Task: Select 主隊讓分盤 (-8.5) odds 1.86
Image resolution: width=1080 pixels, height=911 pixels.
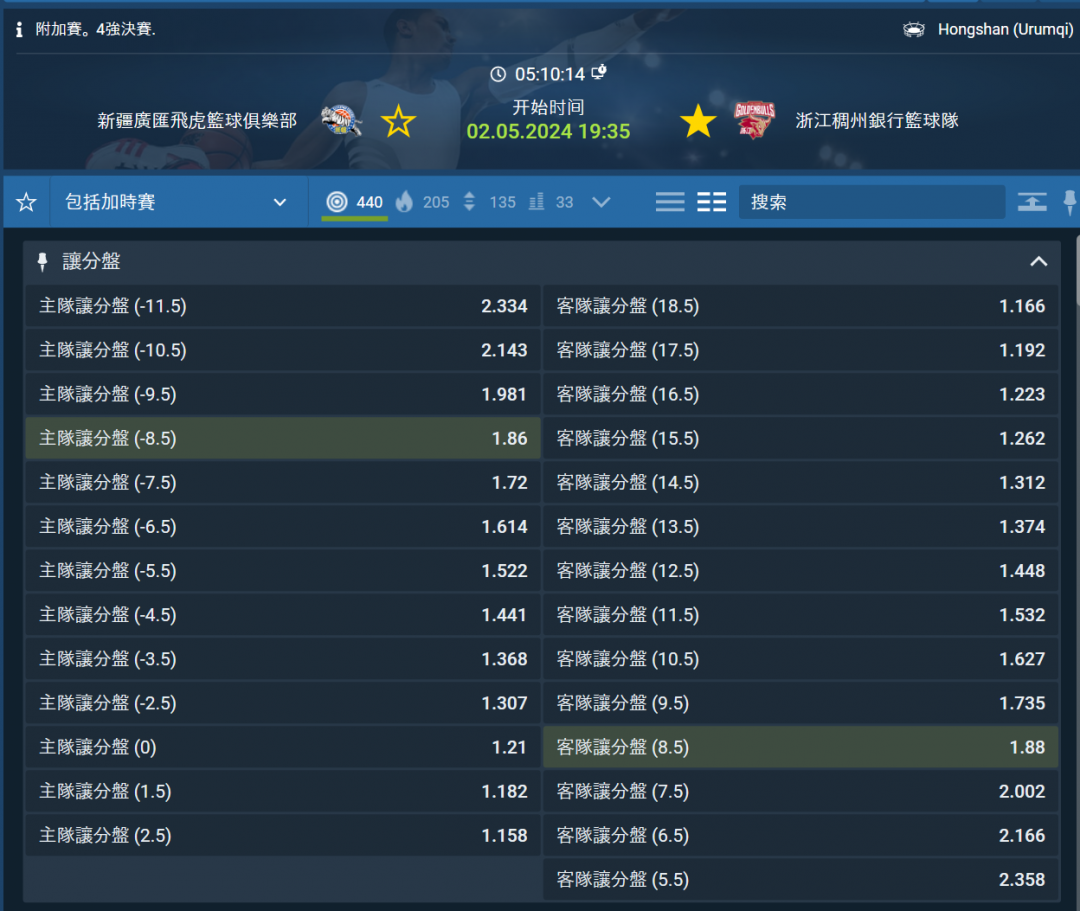Action: (x=283, y=438)
